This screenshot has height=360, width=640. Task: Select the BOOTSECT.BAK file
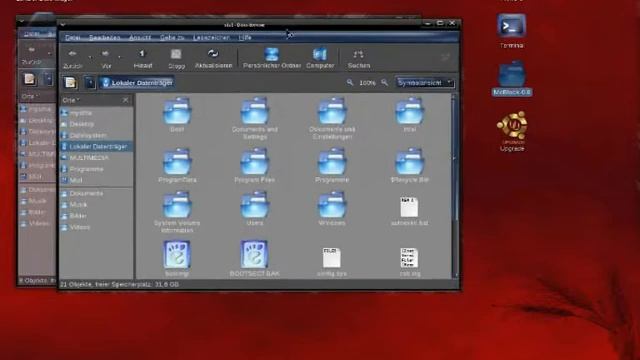(x=254, y=259)
